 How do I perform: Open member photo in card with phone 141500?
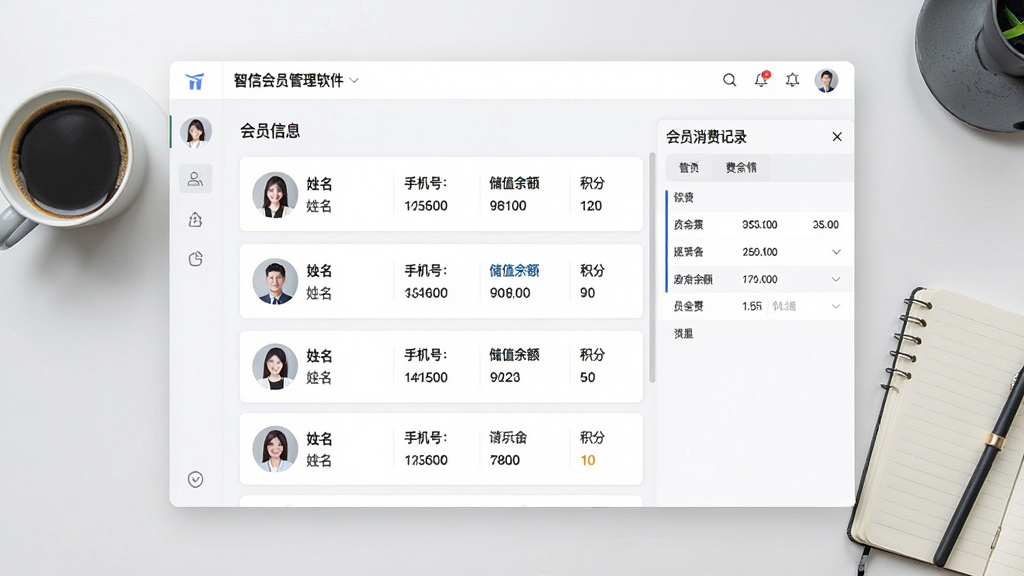(x=275, y=366)
